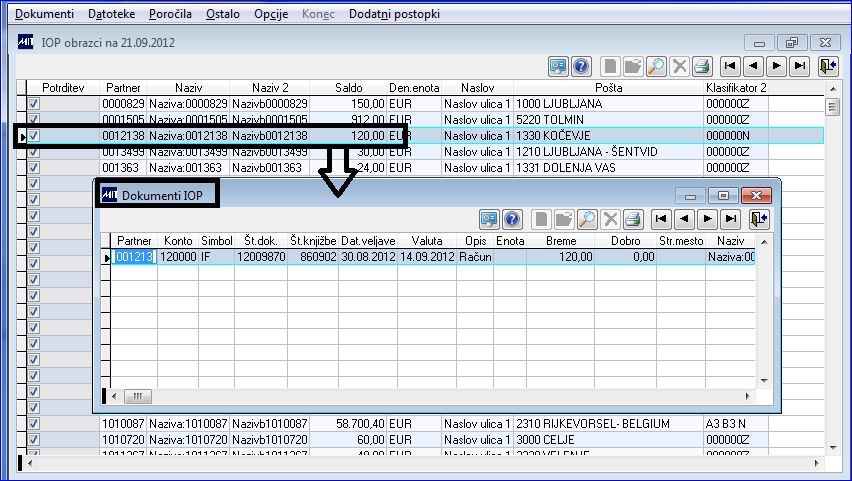Click up arrow of IOP obrazci vertical scrollbar
852x481 pixels.
(833, 89)
